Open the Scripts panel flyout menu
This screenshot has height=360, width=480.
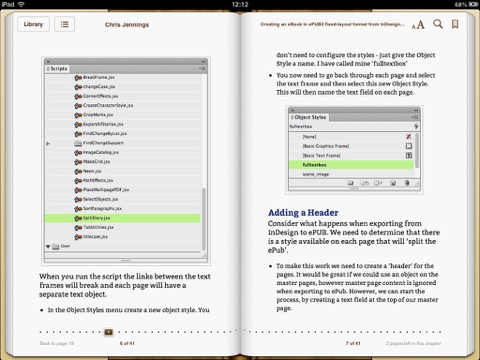(202, 69)
